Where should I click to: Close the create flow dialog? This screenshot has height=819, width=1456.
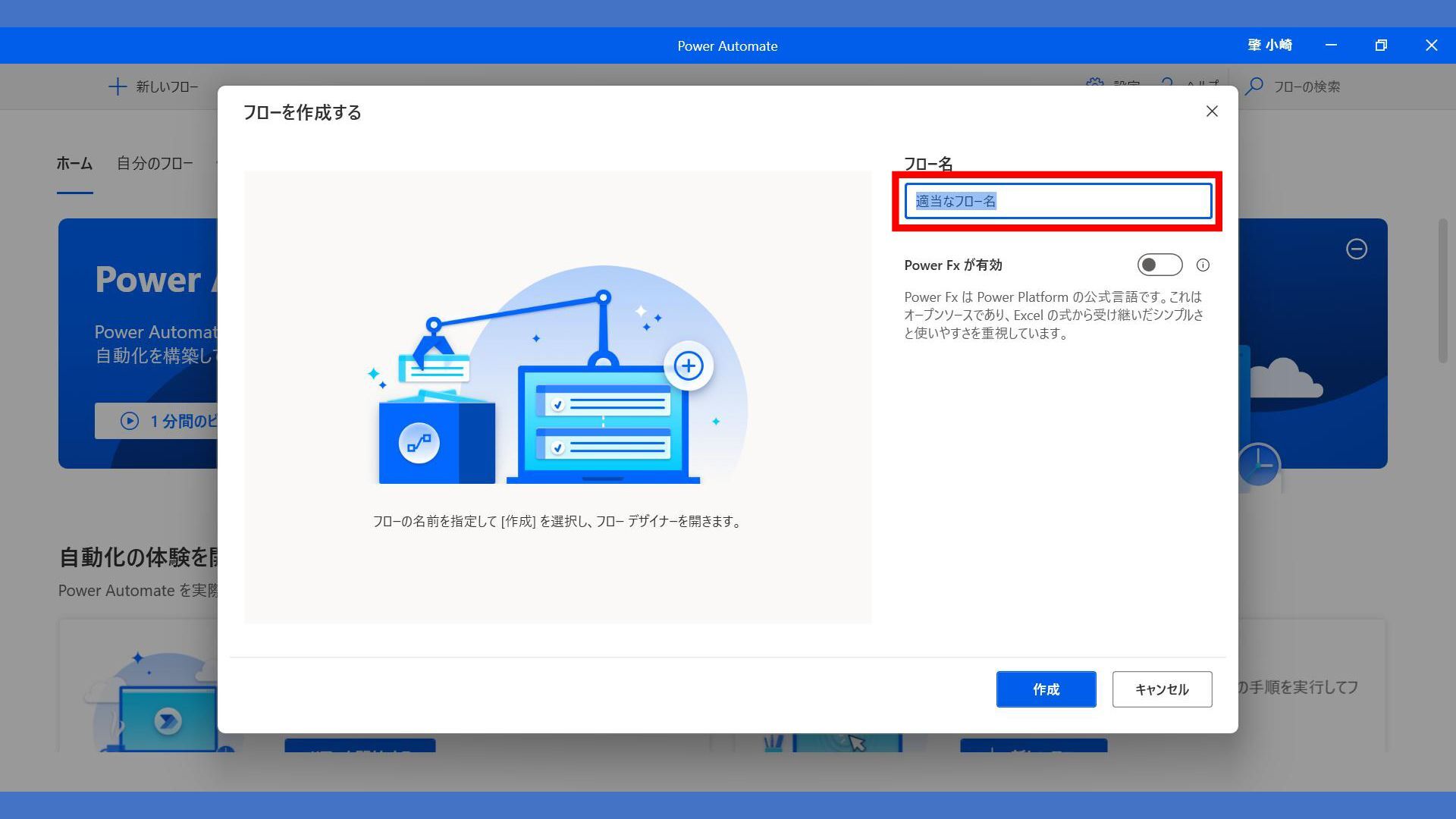[x=1212, y=111]
